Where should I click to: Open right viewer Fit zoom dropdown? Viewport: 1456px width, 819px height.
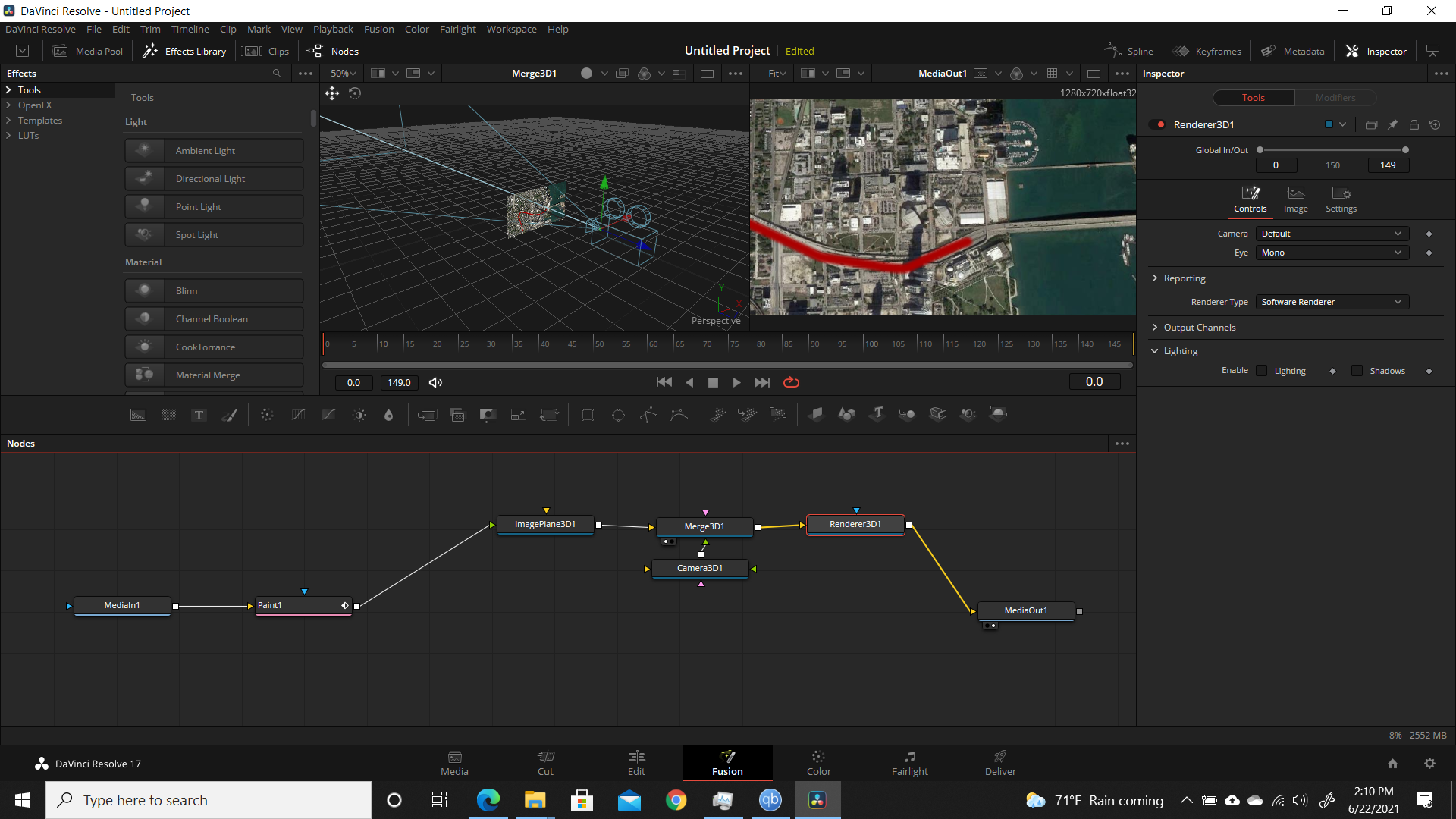[777, 74]
